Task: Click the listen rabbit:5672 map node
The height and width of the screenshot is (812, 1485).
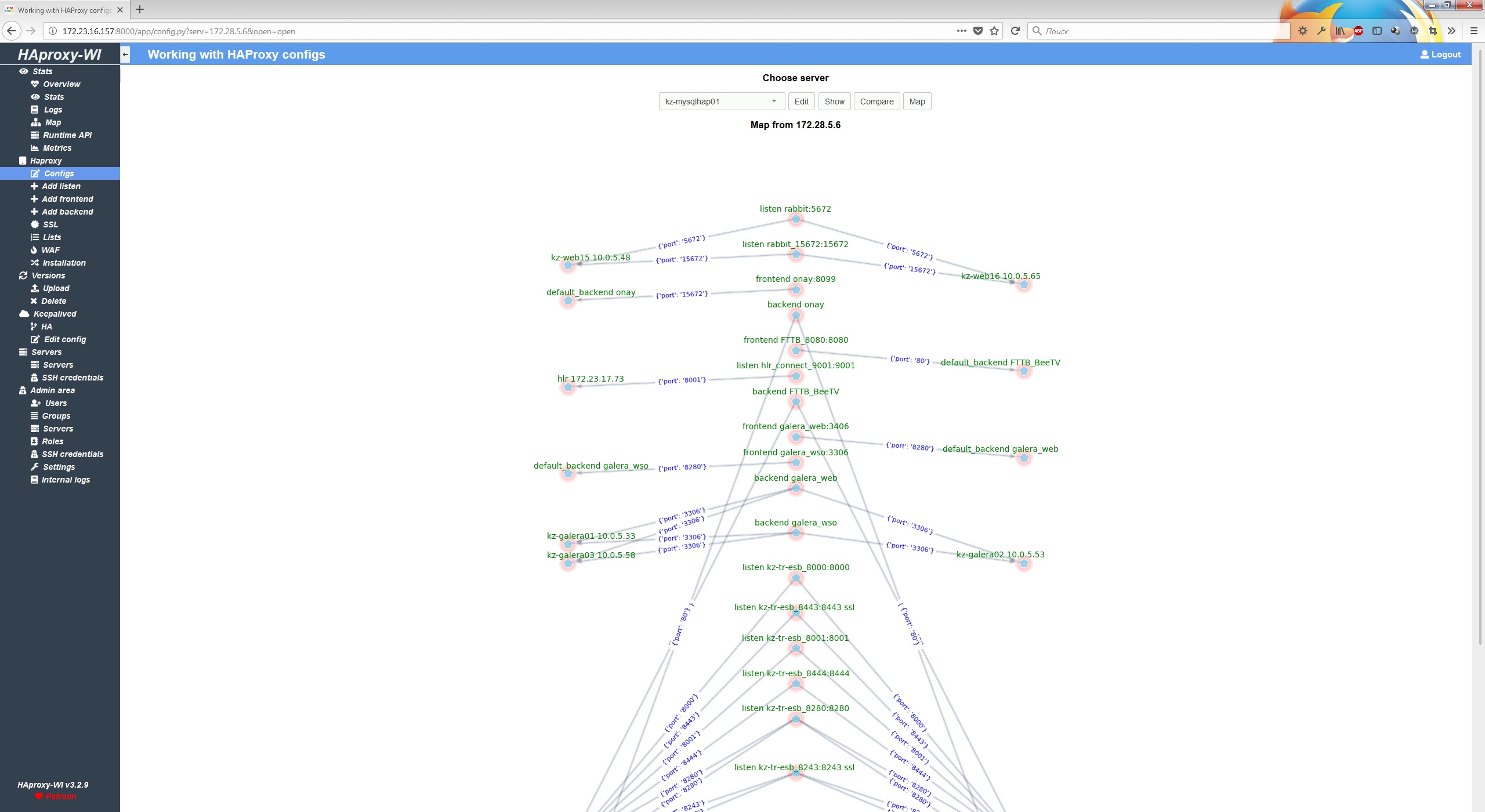Action: click(796, 219)
